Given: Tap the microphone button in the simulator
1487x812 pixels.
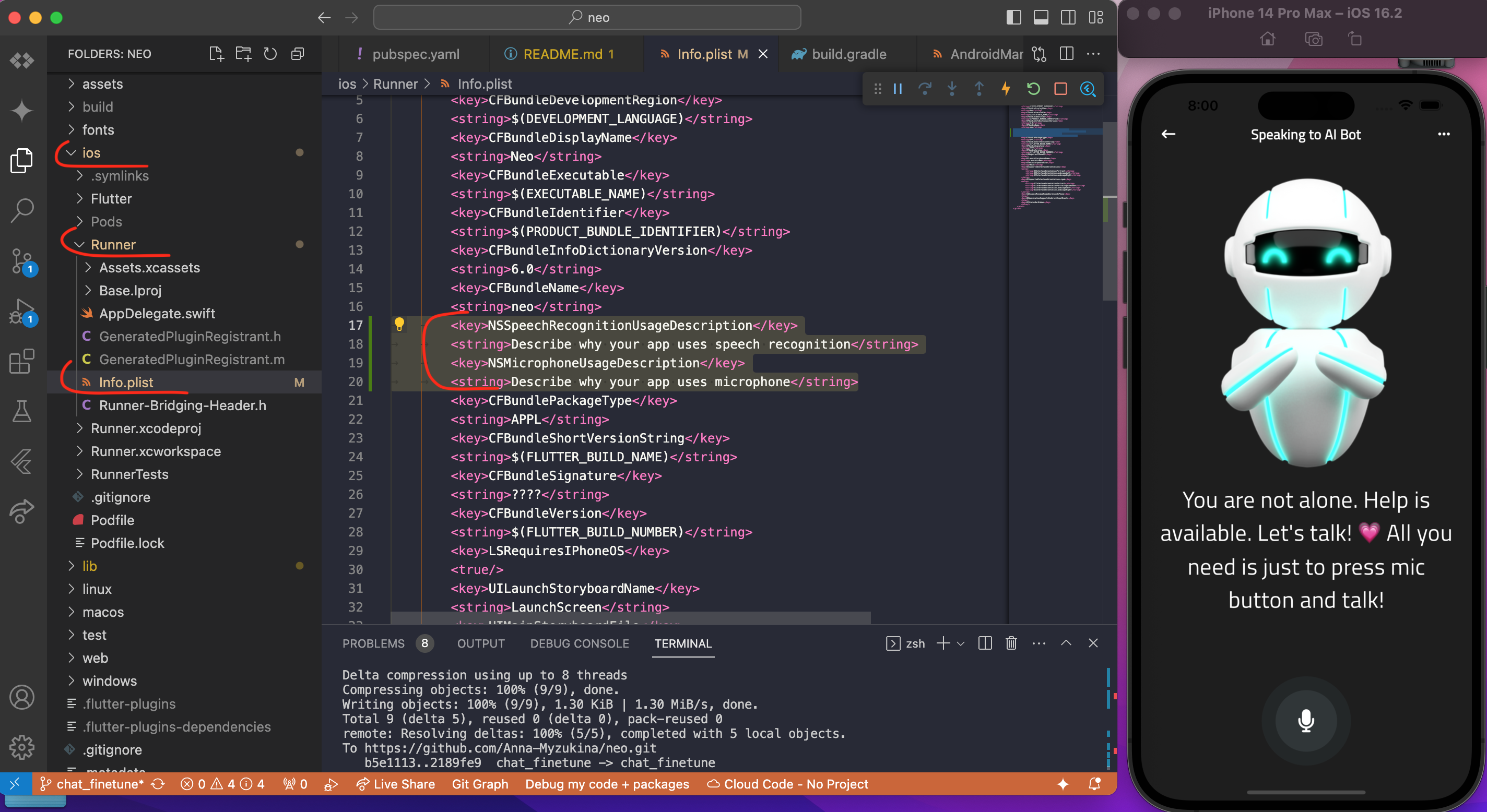Looking at the screenshot, I should click(x=1306, y=720).
